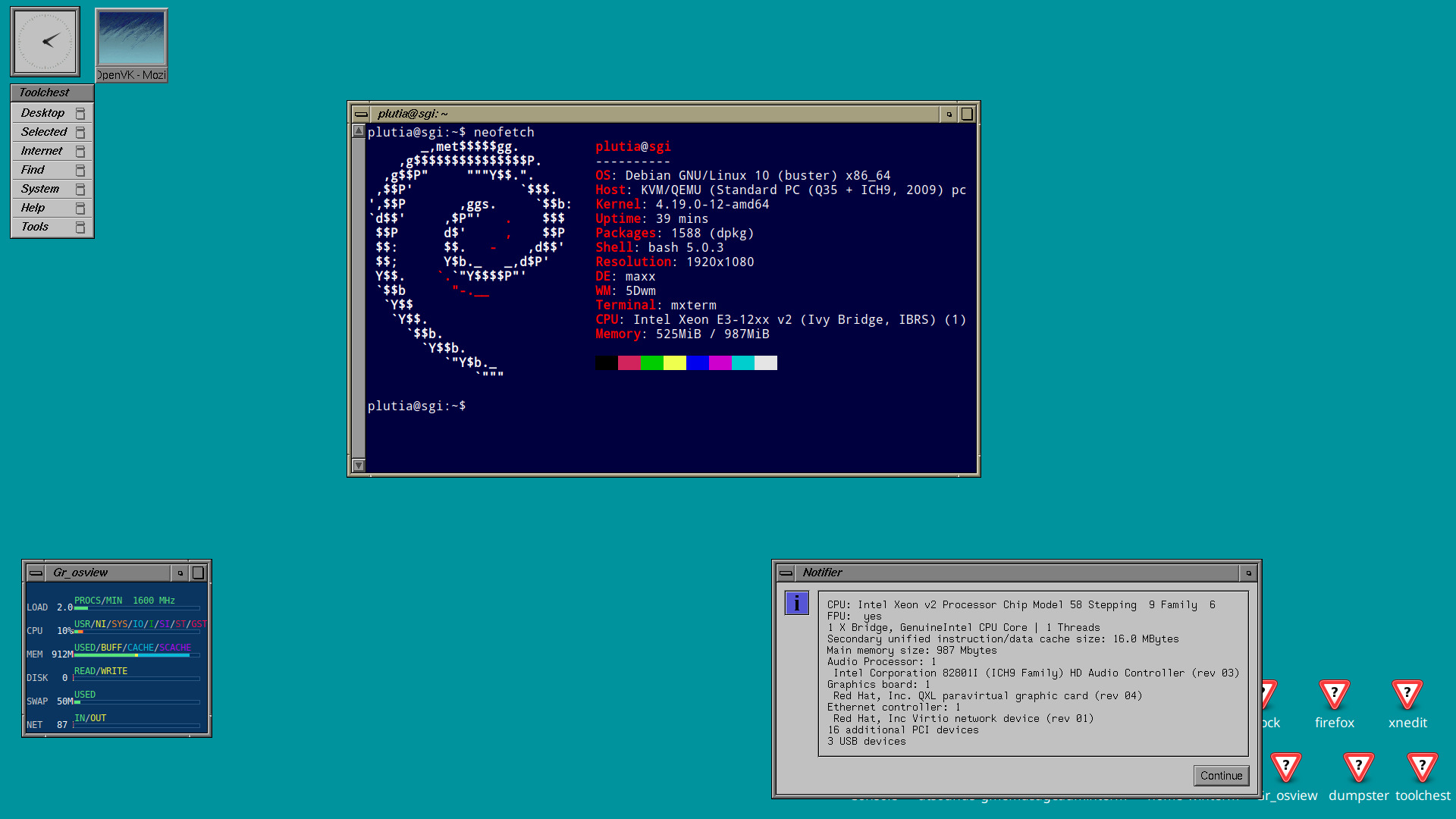The width and height of the screenshot is (1456, 819).
Task: Open the Desktop toolchest menu
Action: point(43,113)
